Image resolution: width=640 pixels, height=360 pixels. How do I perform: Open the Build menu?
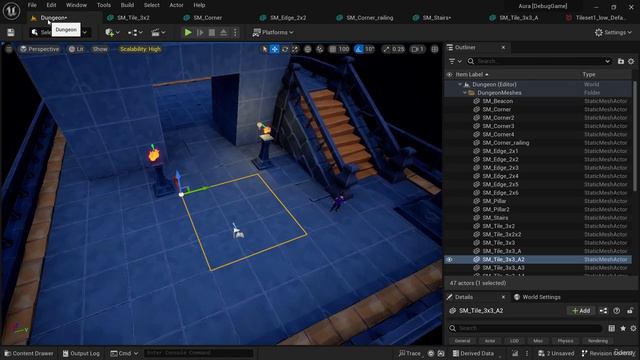pyautogui.click(x=127, y=5)
